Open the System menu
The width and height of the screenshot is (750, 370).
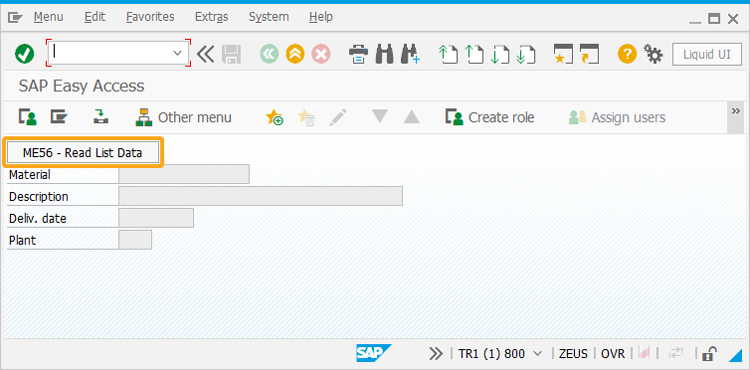click(269, 17)
